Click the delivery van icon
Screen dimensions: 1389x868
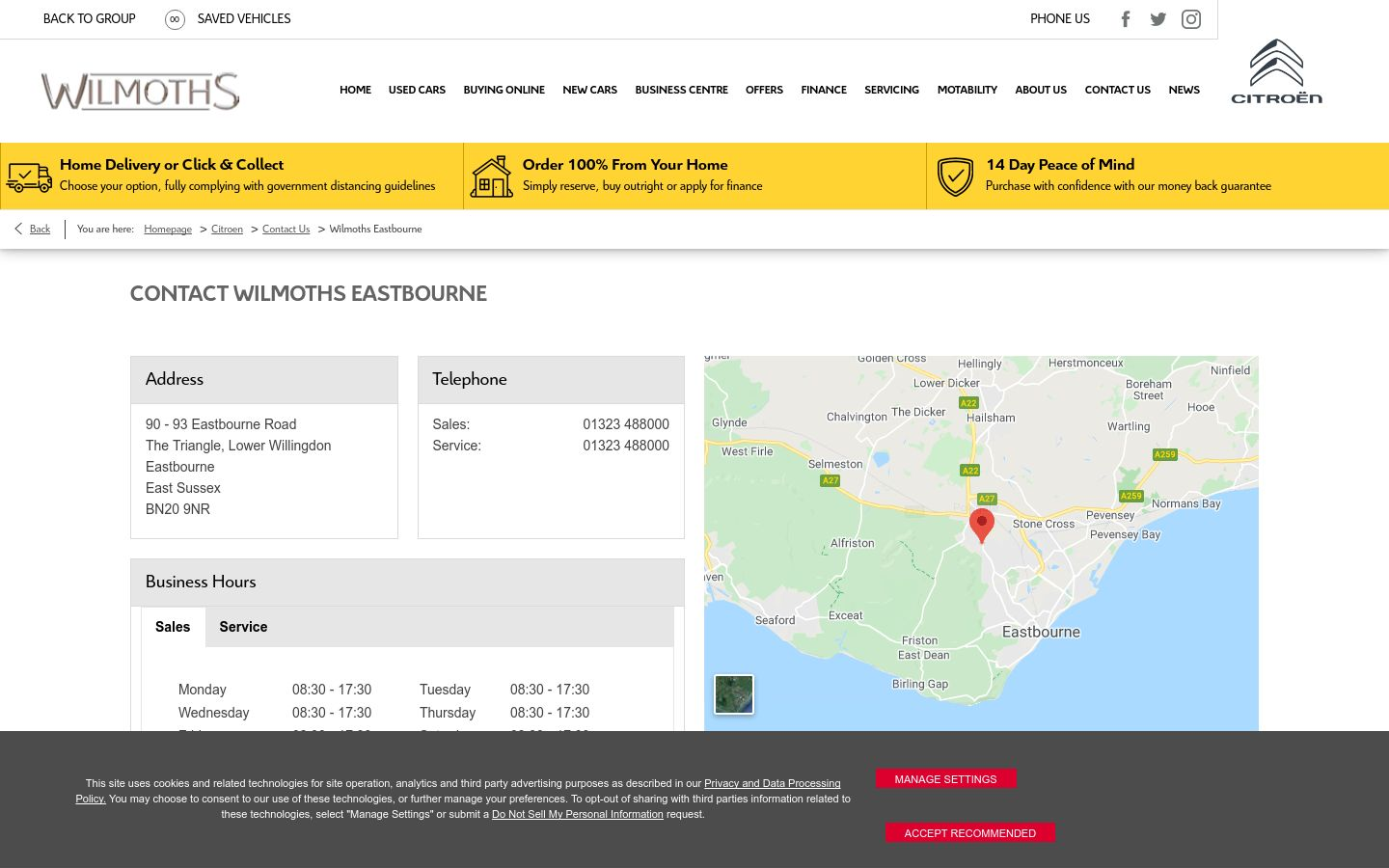pos(29,177)
